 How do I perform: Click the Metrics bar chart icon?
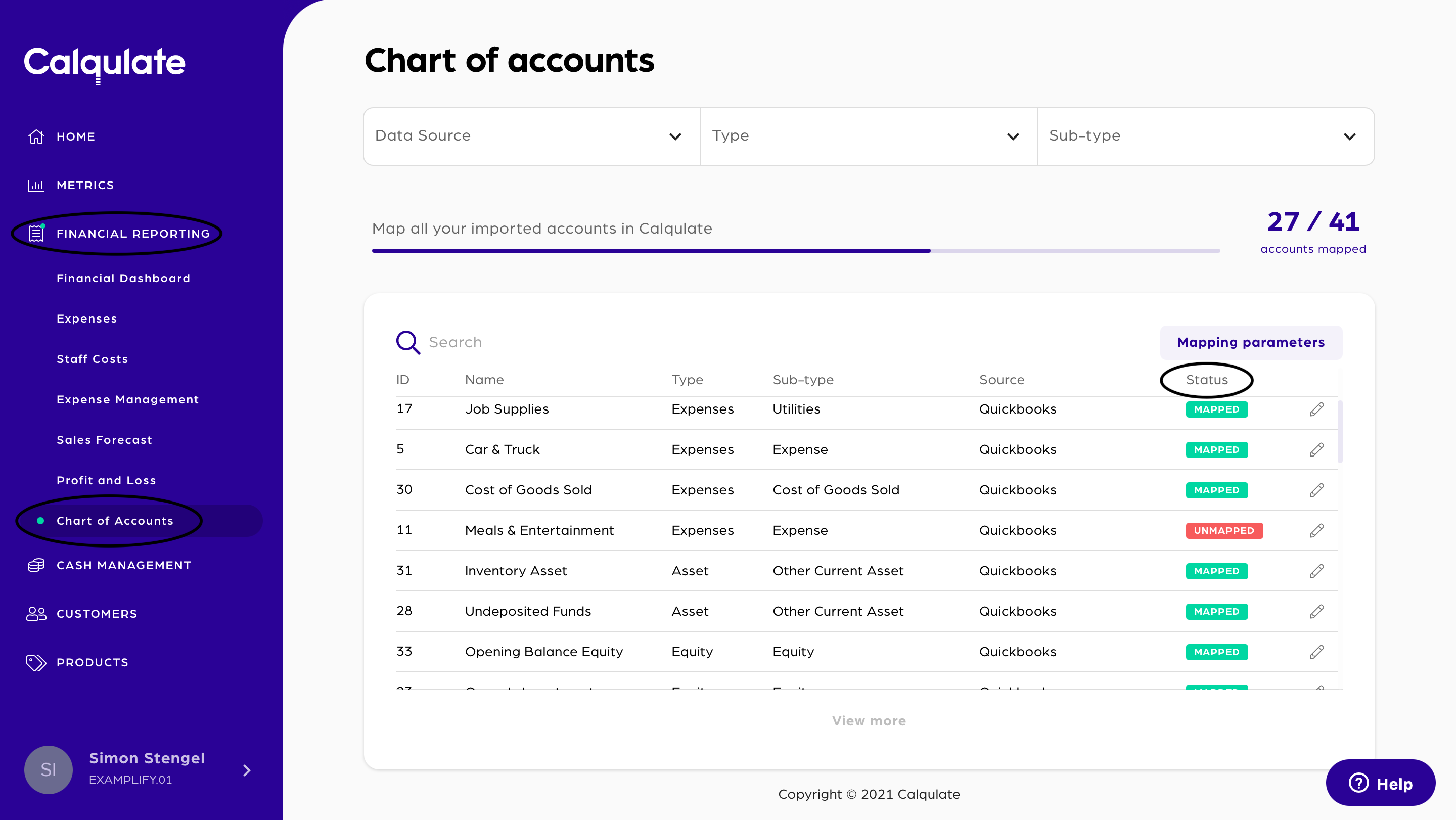coord(36,186)
